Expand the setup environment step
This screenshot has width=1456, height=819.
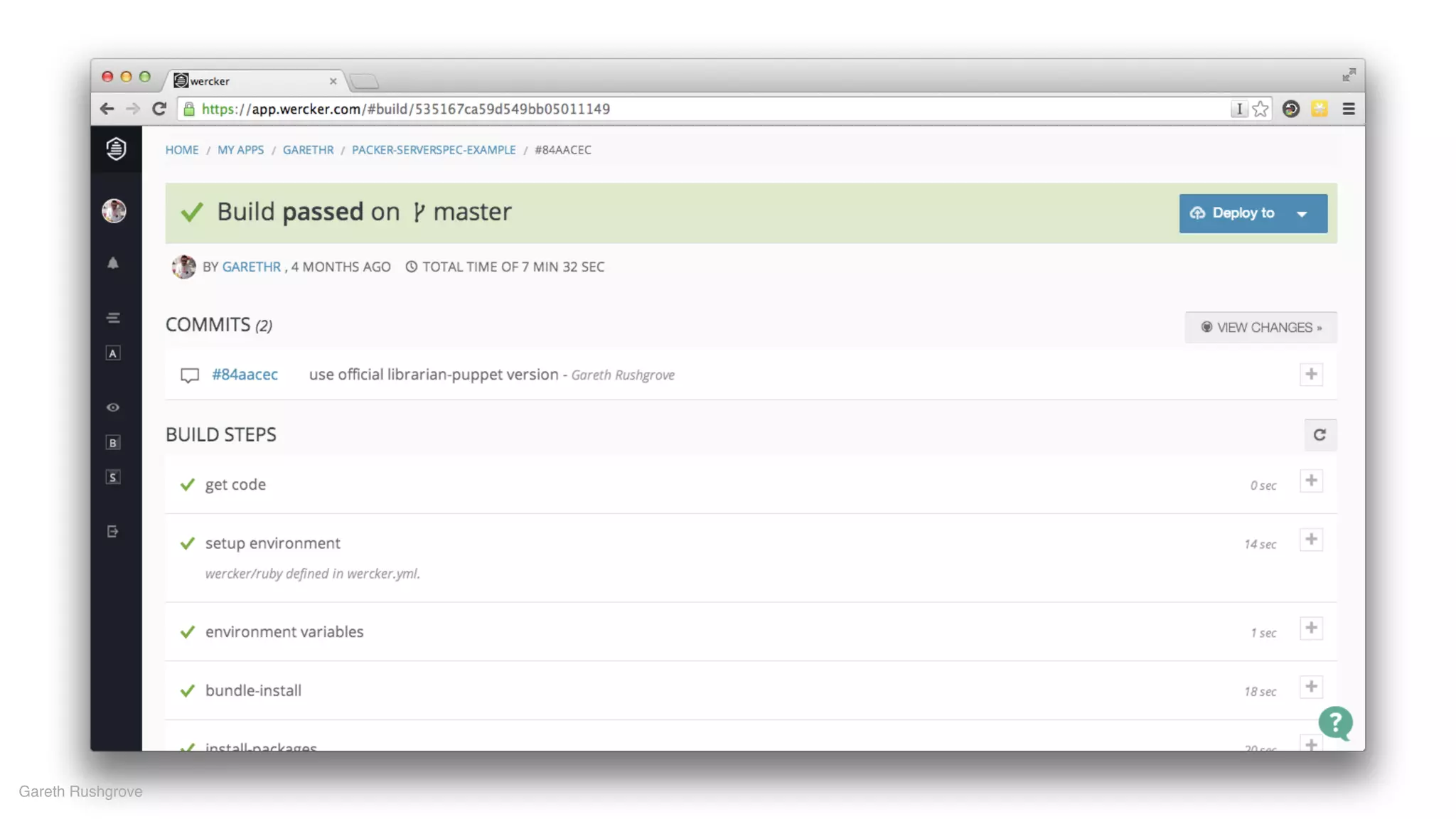pos(1311,540)
